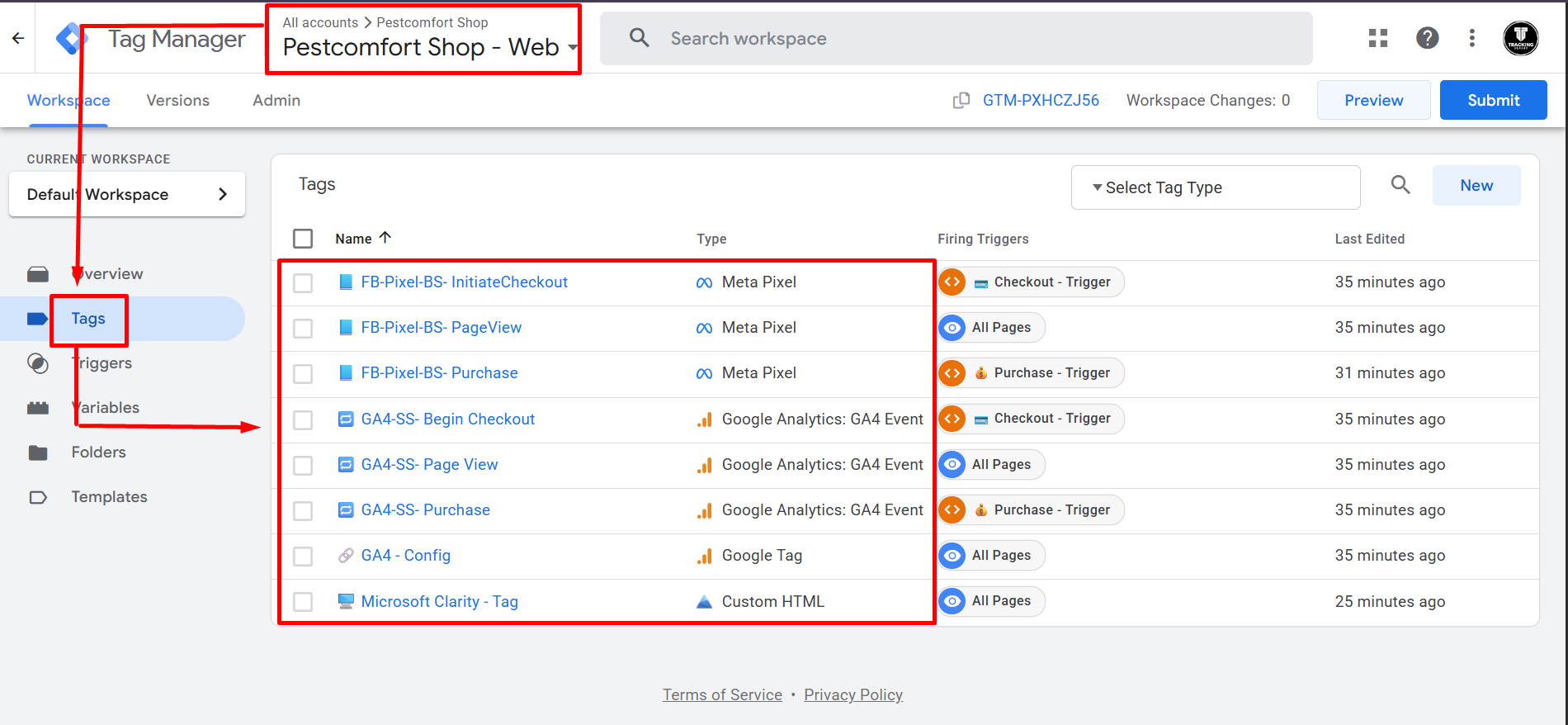
Task: Click the Folders folder icon in sidebar
Action: point(38,453)
